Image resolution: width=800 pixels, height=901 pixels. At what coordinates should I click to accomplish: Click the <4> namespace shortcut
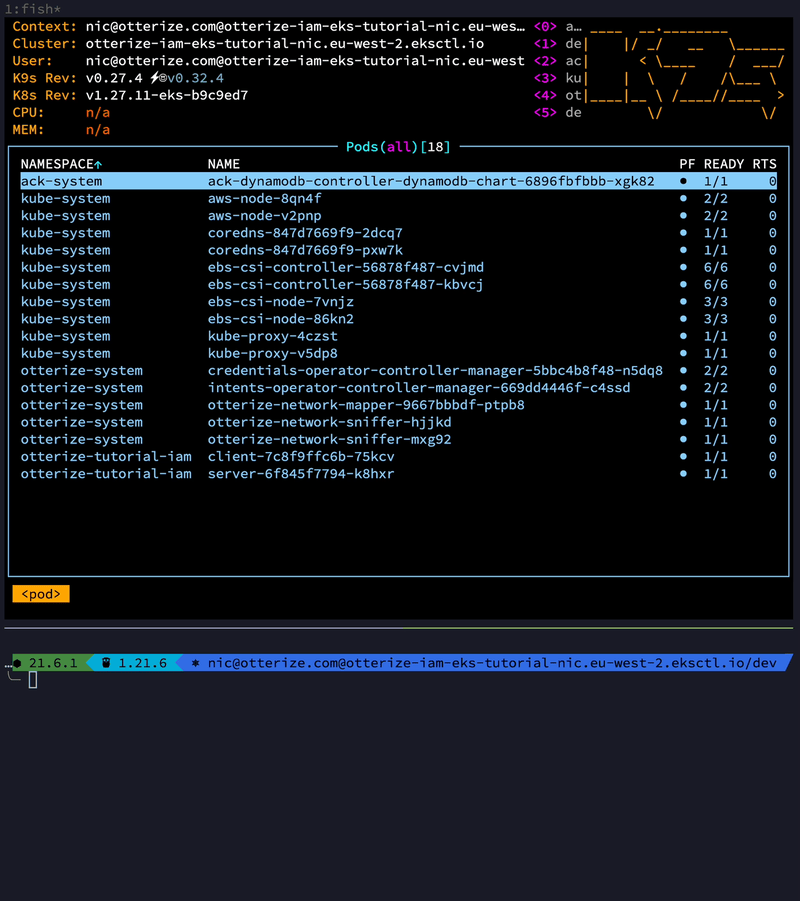pyautogui.click(x=545, y=95)
